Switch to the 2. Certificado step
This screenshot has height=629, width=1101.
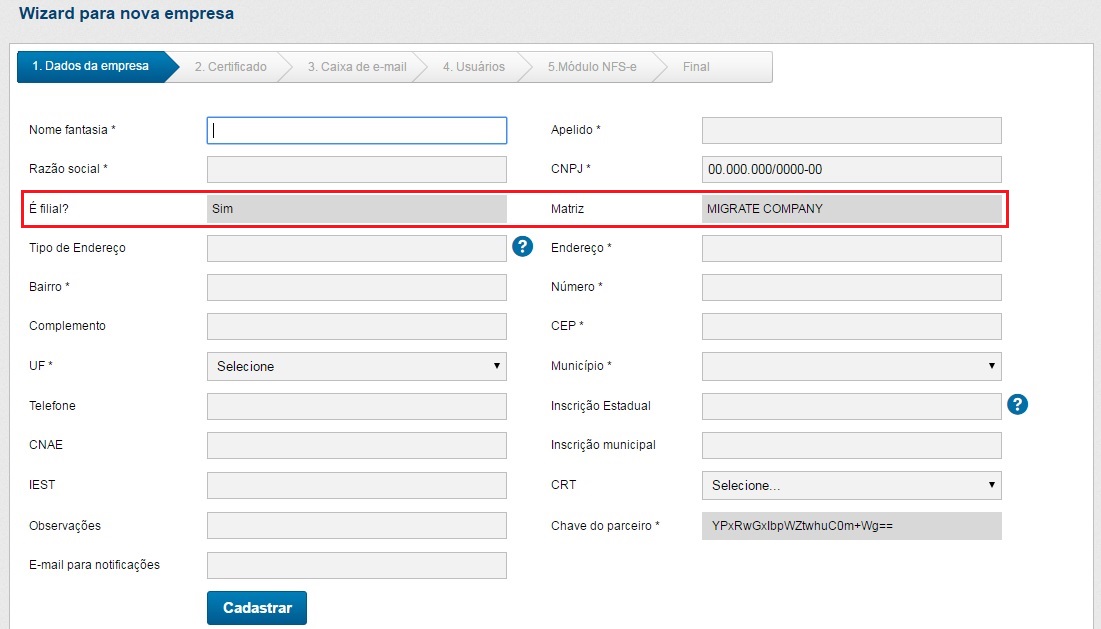pos(230,67)
